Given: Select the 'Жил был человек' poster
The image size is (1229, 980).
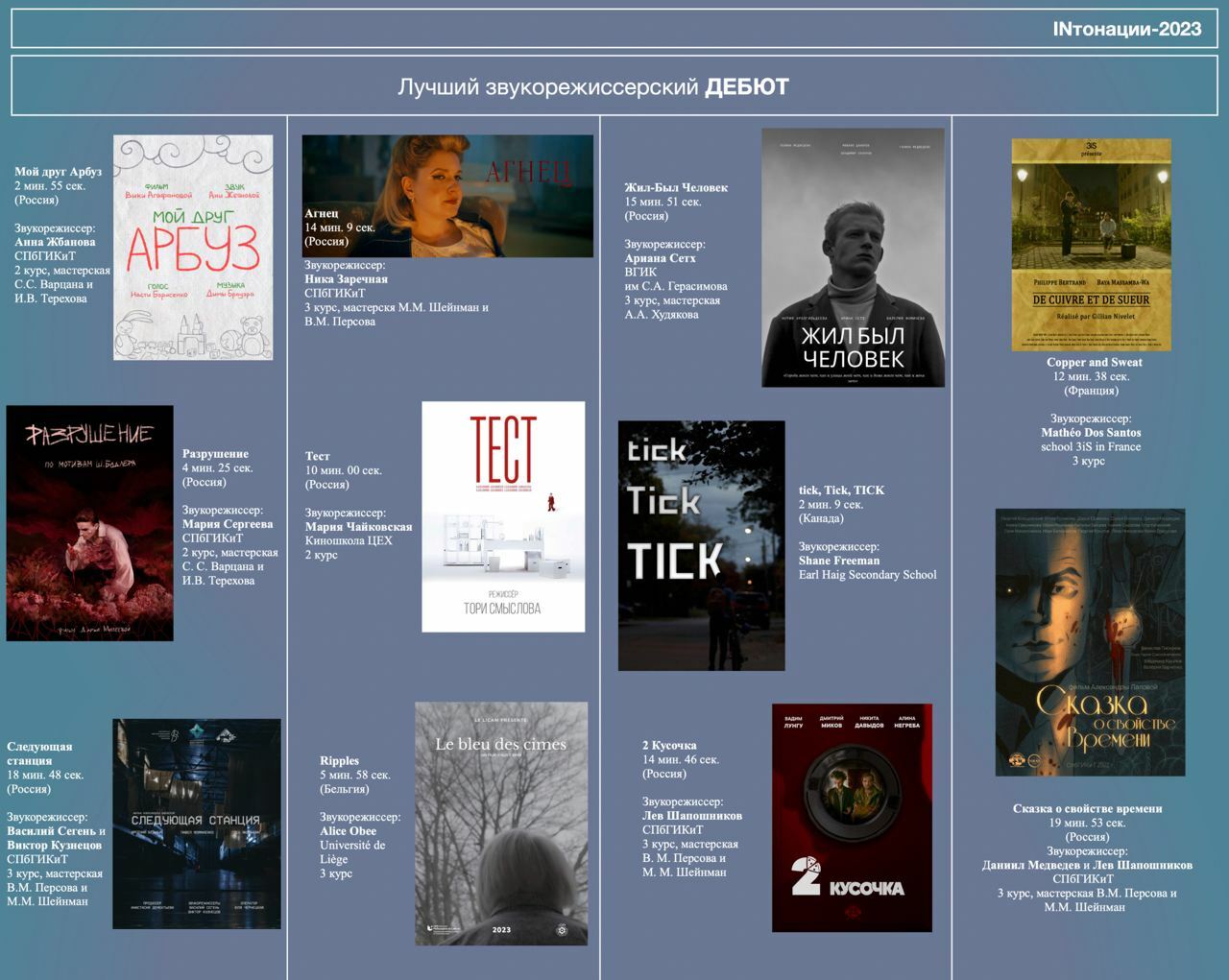Looking at the screenshot, I should click(853, 258).
